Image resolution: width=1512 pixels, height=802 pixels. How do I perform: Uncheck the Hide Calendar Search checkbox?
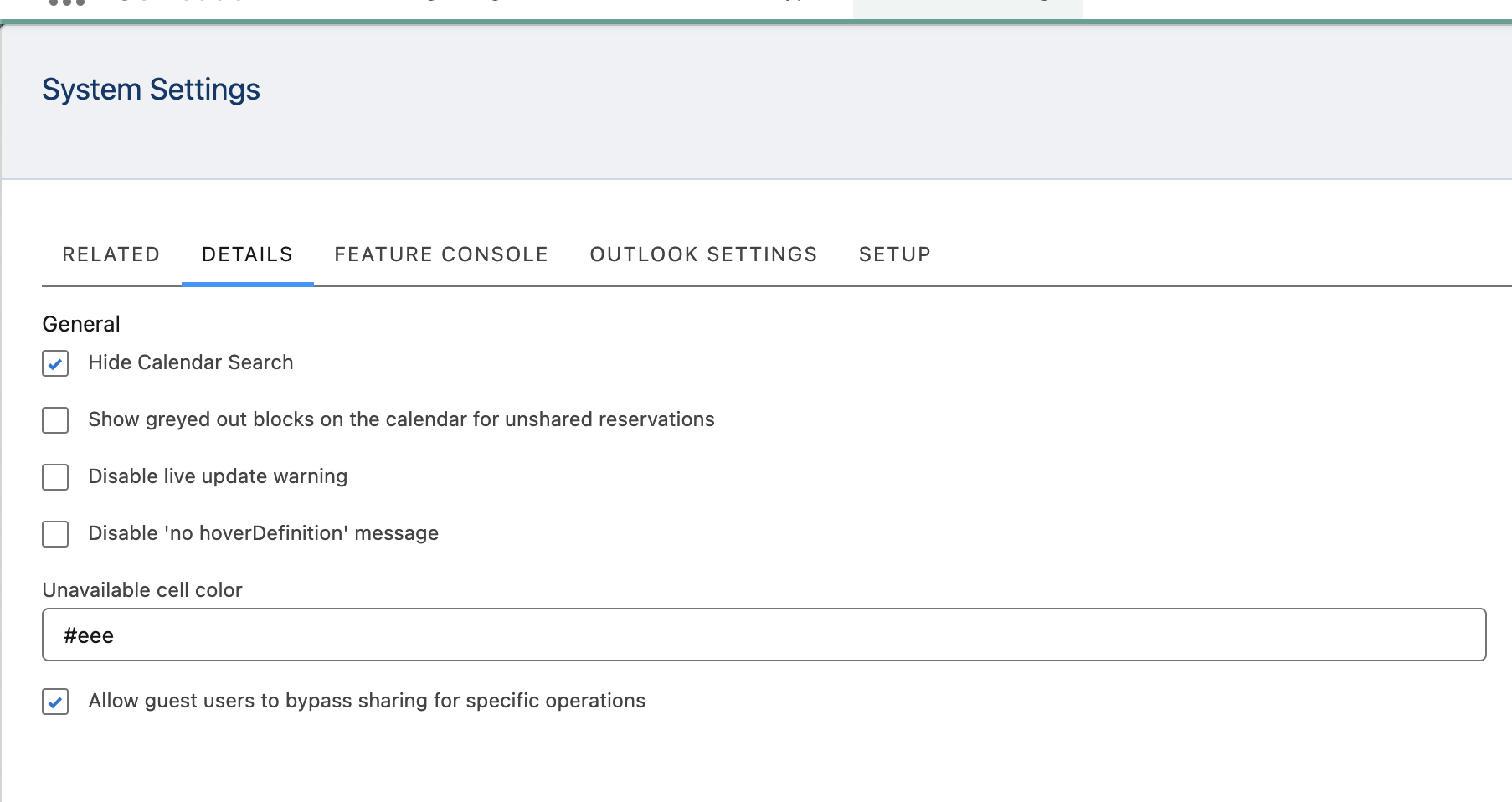(x=55, y=363)
